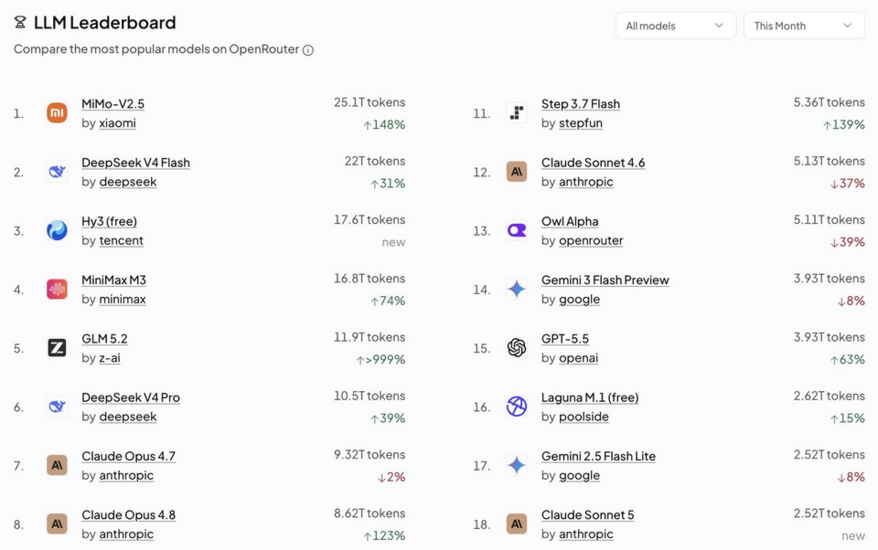This screenshot has width=878, height=550.
Task: Open the Claude Sonnet 5 model link
Action: [x=587, y=515]
